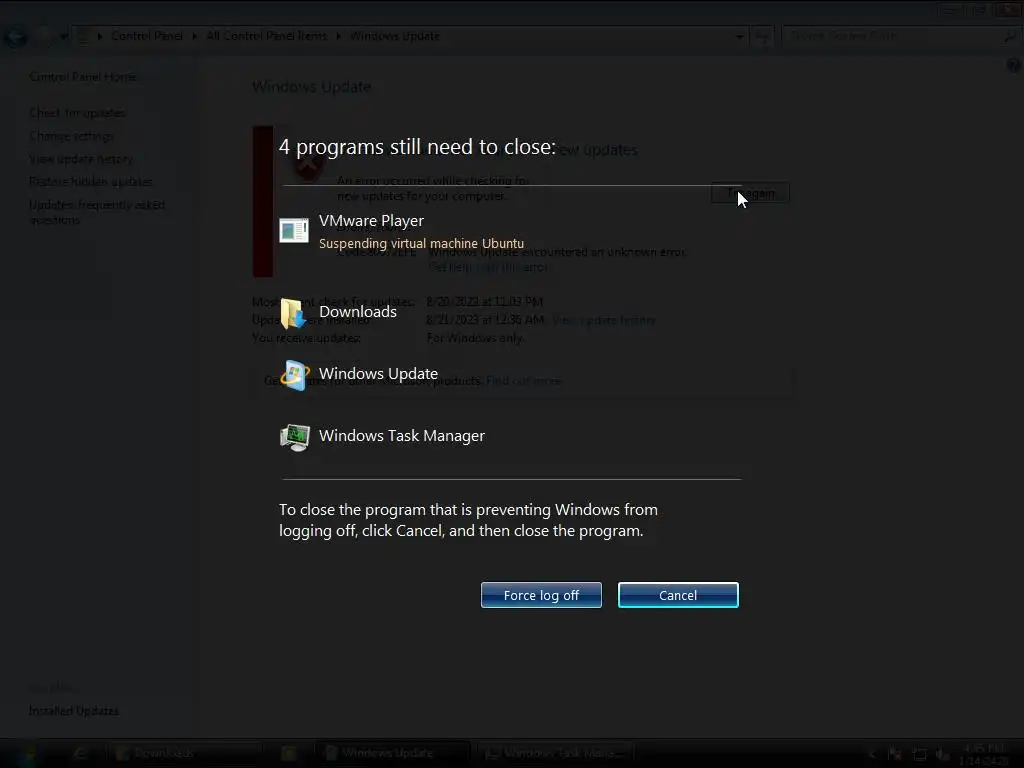1024x768 pixels.
Task: Click the help question mark icon
Action: [1013, 65]
